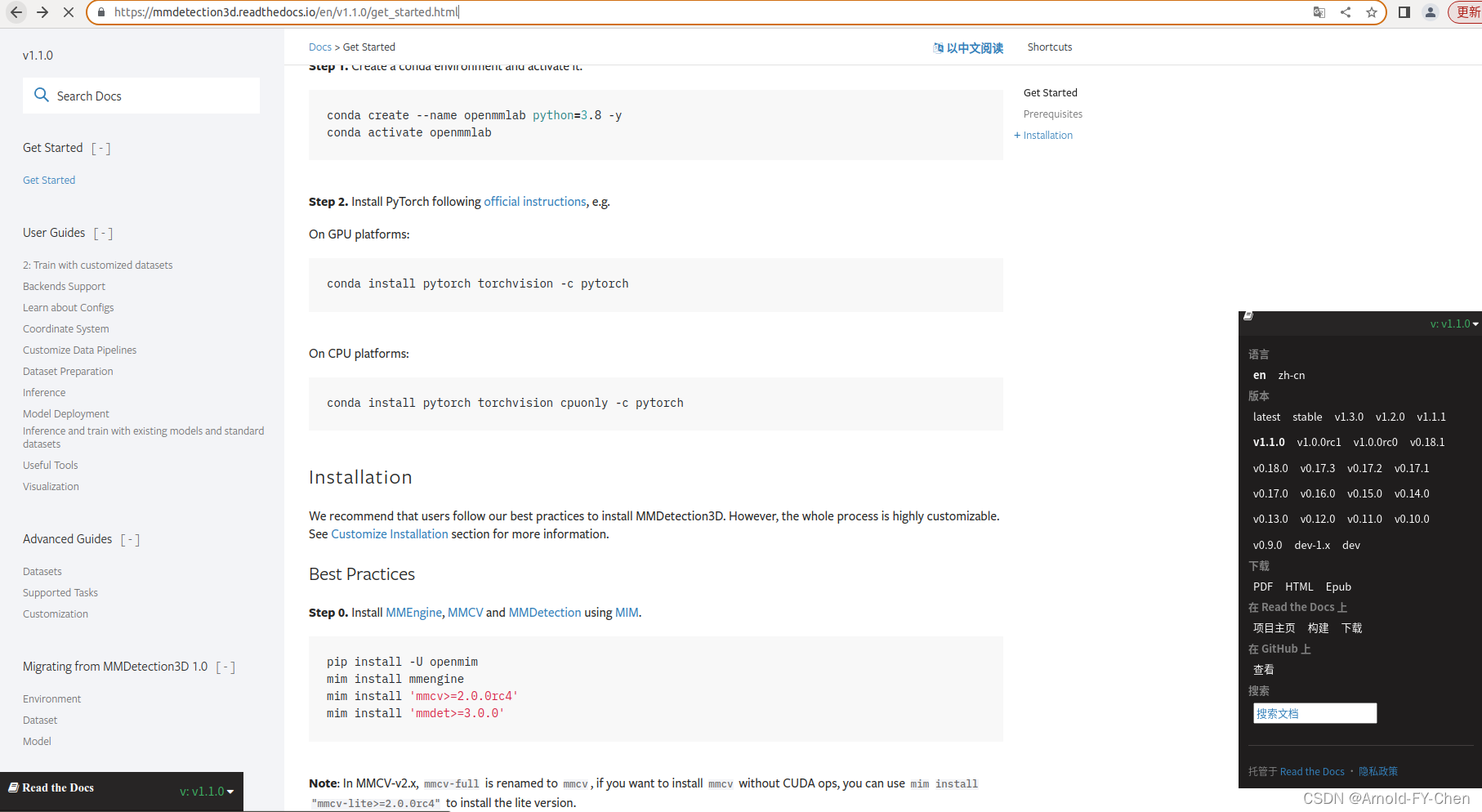Open Train with customized datasets page
1482x812 pixels.
pos(98,265)
